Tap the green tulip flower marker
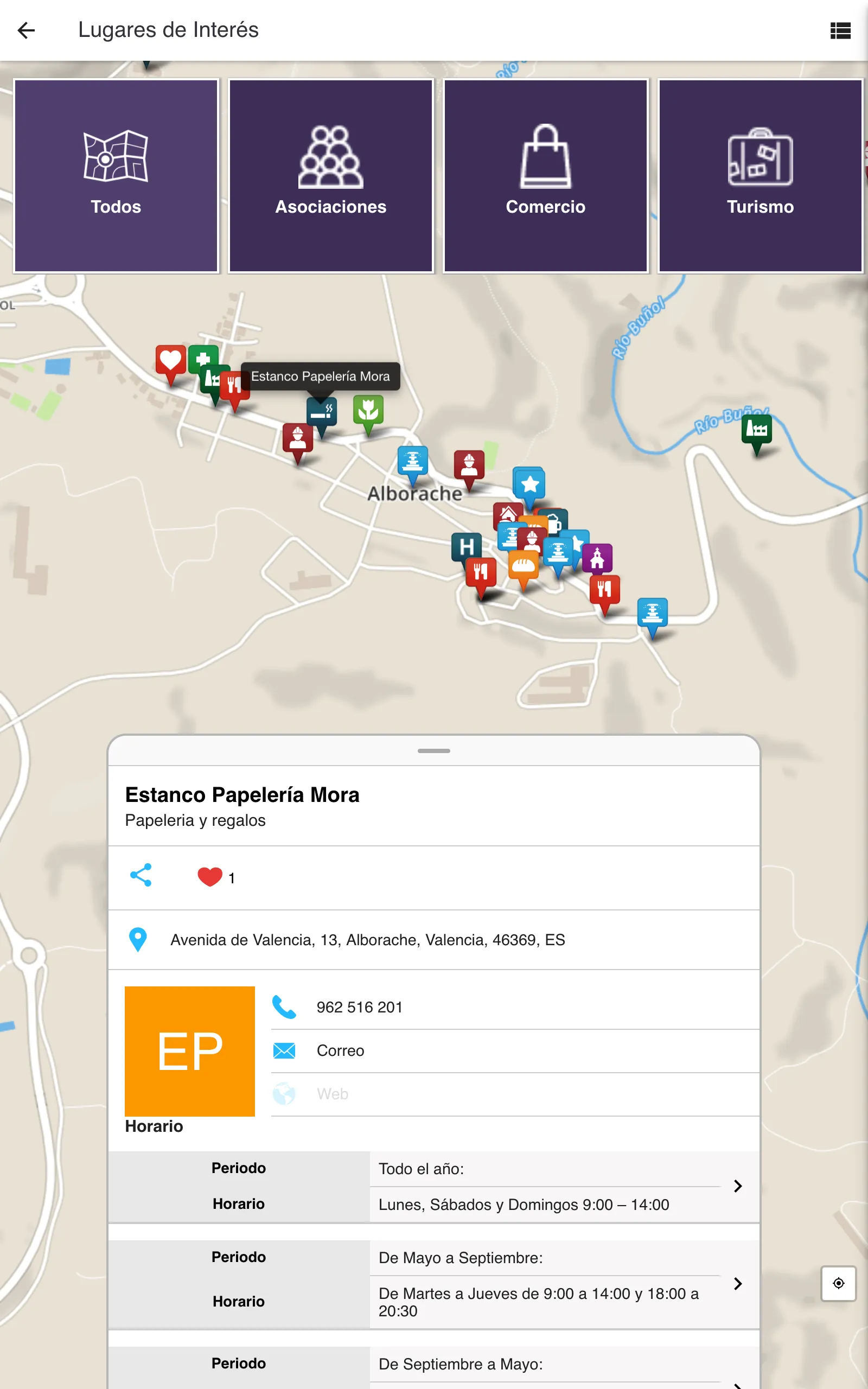868x1389 pixels. coord(368,410)
